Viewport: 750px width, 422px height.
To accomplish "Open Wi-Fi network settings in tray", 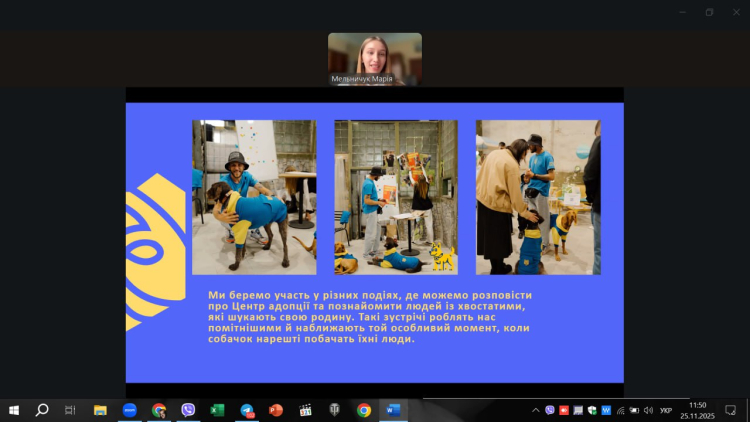I will click(x=620, y=410).
